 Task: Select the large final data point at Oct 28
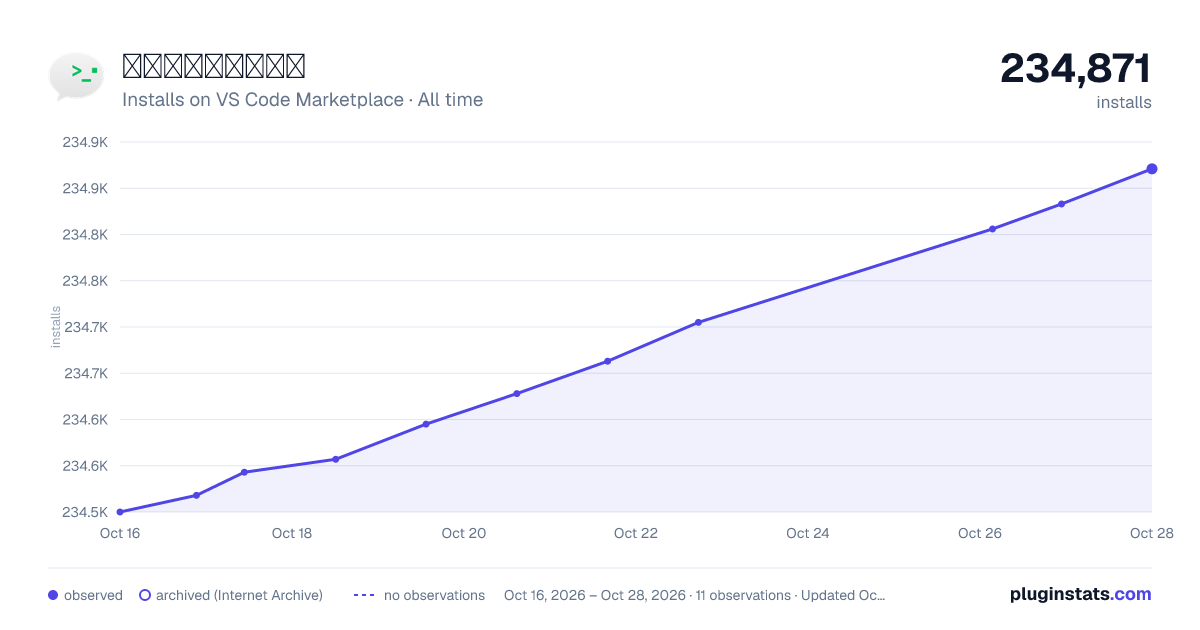coord(1152,169)
